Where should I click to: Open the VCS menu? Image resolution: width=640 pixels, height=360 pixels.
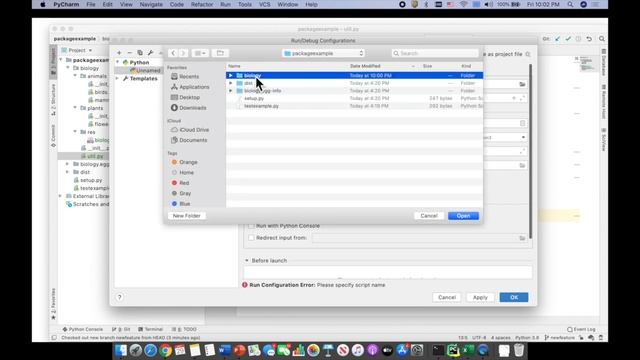(264, 4)
